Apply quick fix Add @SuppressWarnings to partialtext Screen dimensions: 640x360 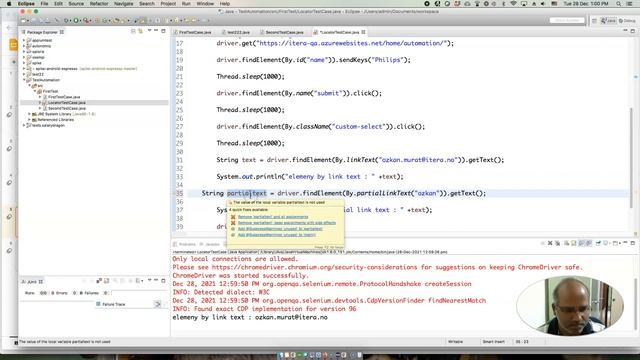[x=280, y=229]
